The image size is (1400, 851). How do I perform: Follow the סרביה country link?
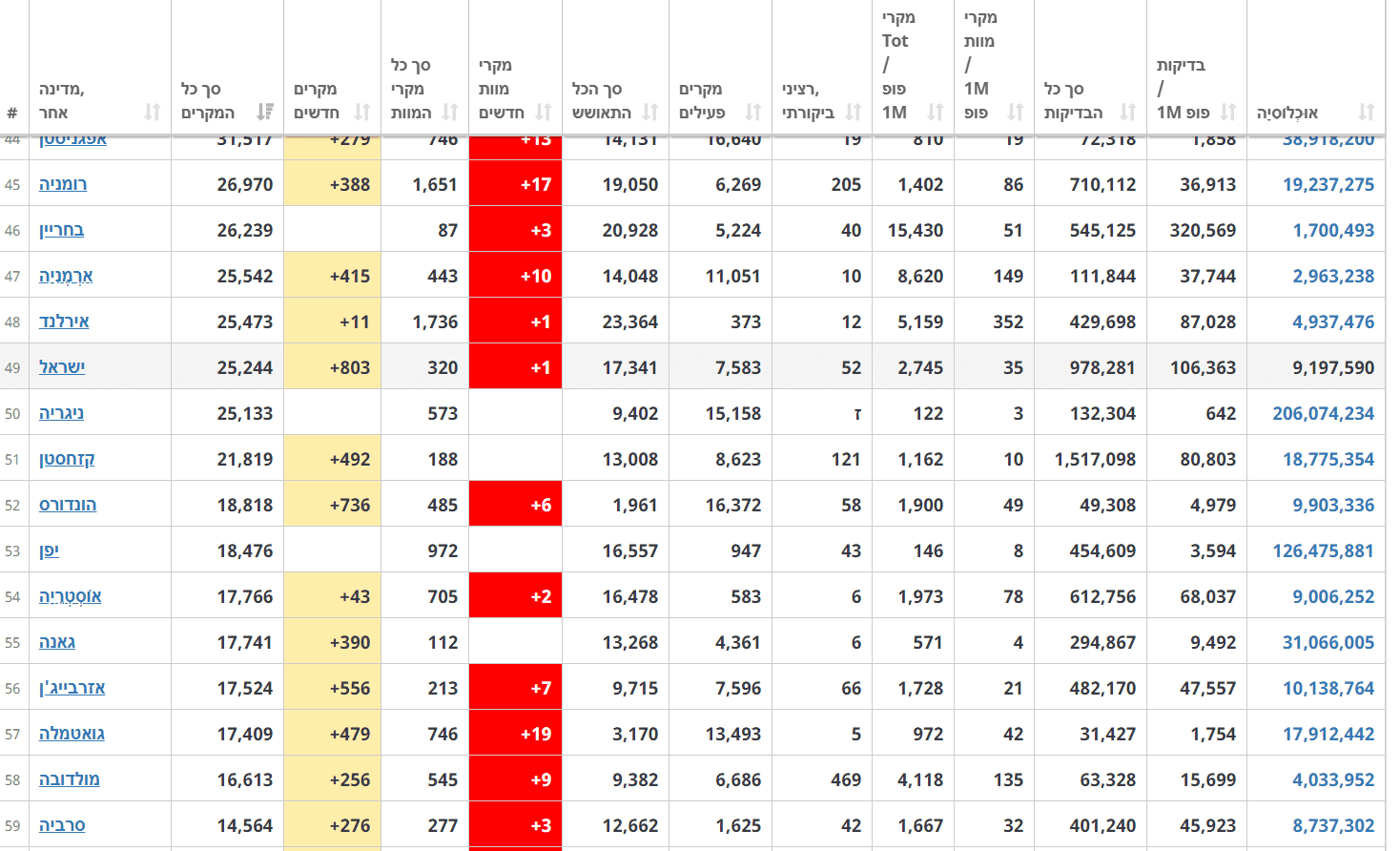[x=62, y=825]
